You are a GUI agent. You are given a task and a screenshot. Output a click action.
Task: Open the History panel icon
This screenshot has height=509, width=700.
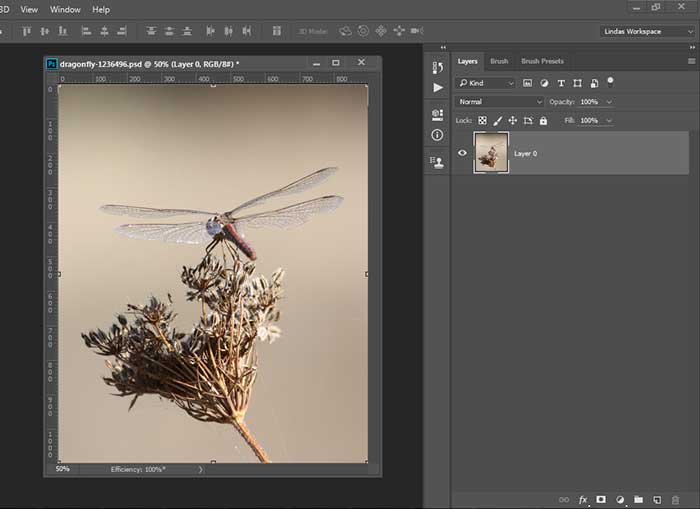(438, 67)
